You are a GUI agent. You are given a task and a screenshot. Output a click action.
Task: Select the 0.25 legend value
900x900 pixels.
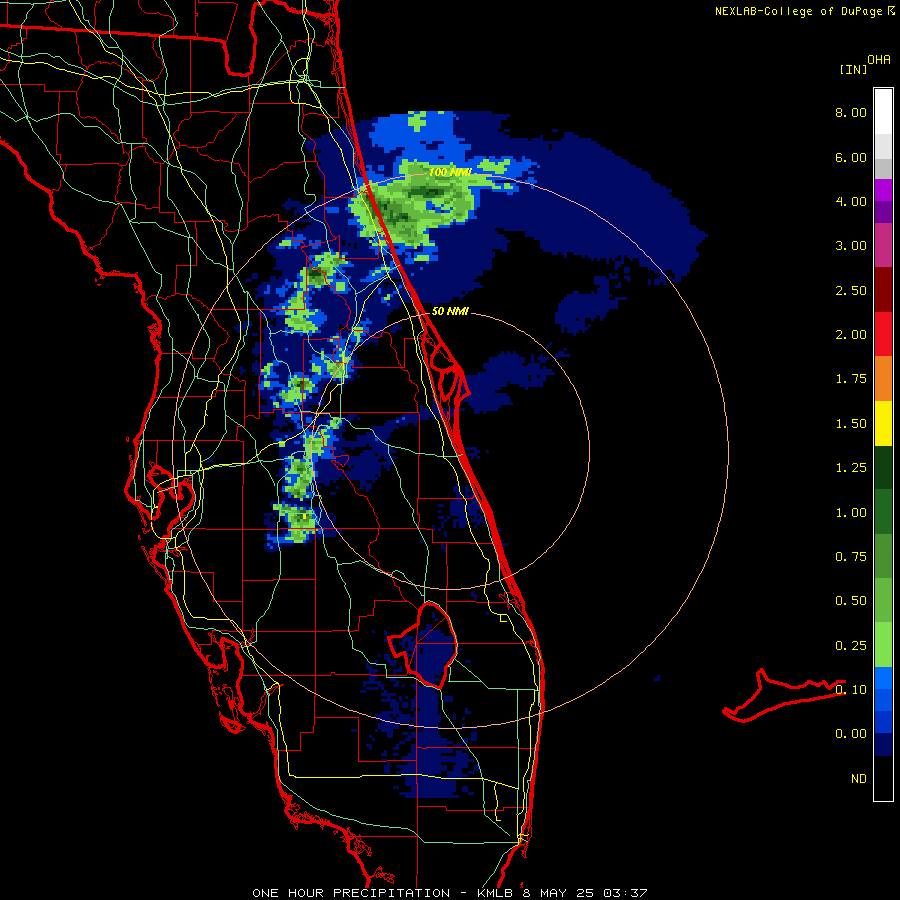pos(851,646)
